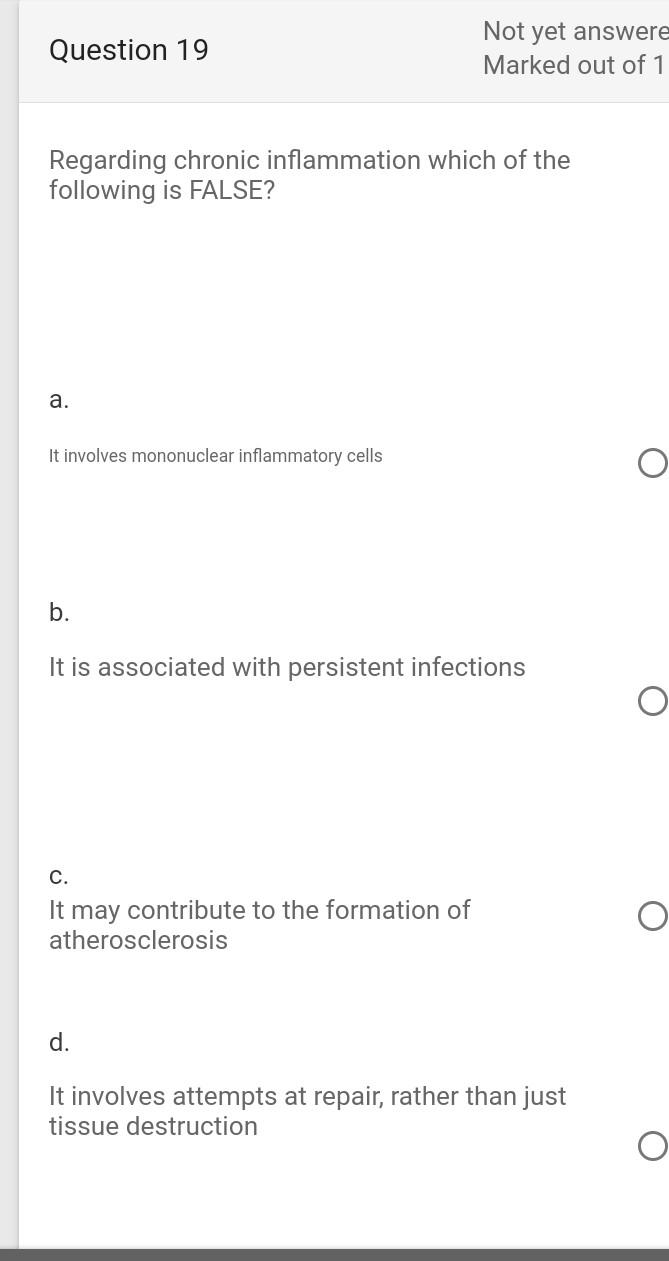Click the option label 'd.'

click(x=59, y=1042)
